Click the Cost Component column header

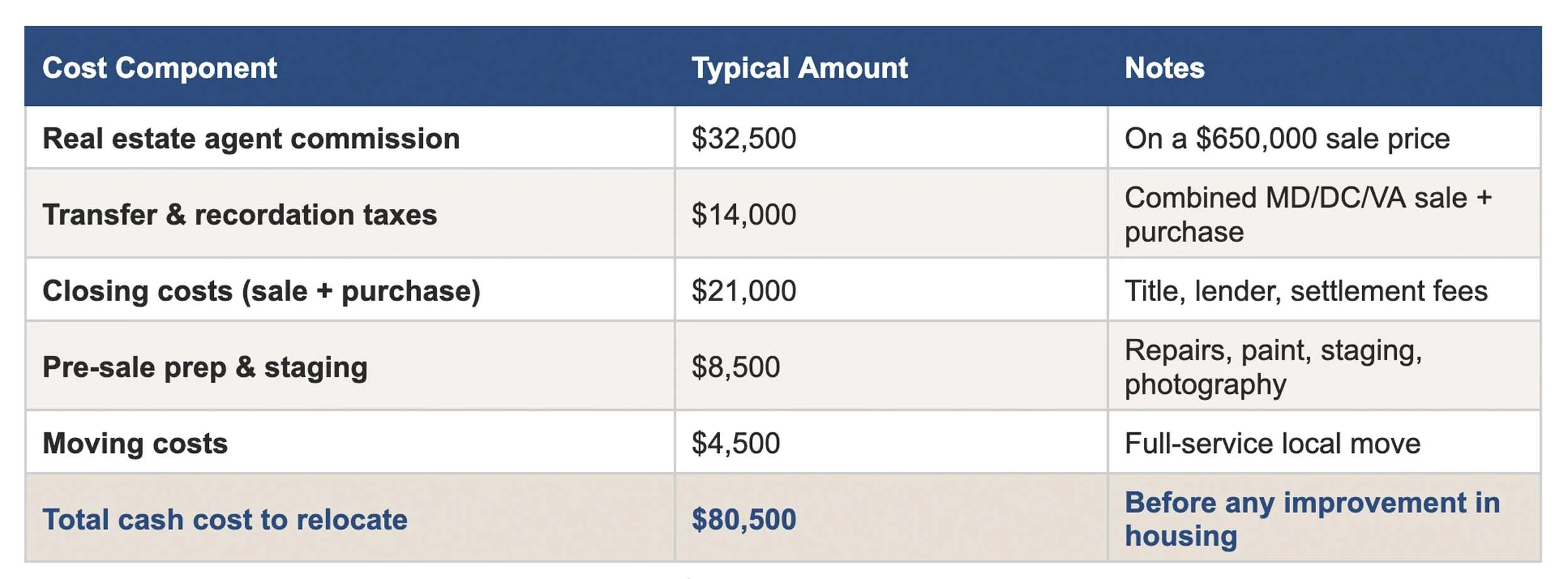pos(159,68)
